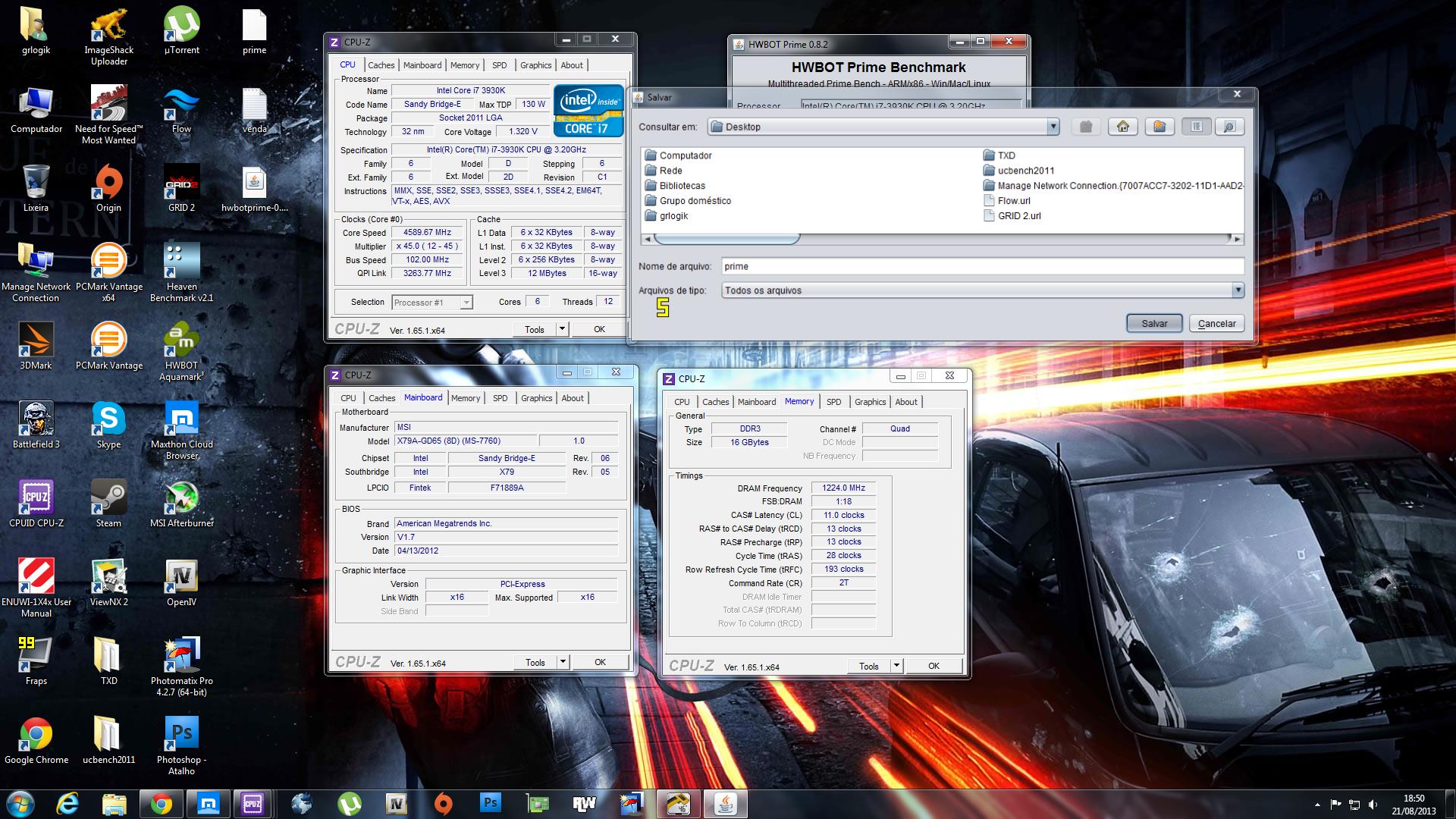1456x819 pixels.
Task: Select the Bibliotecas folder in file list
Action: tap(675, 186)
